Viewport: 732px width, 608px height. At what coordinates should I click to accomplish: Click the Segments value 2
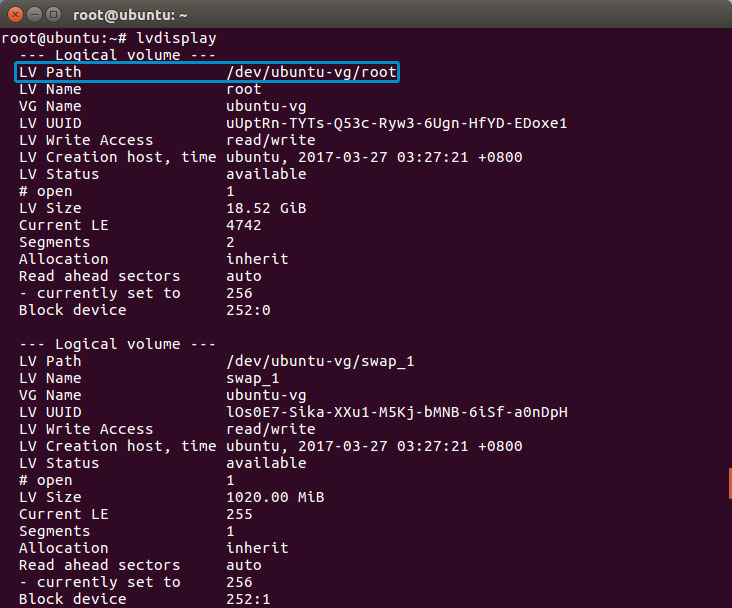pos(231,242)
